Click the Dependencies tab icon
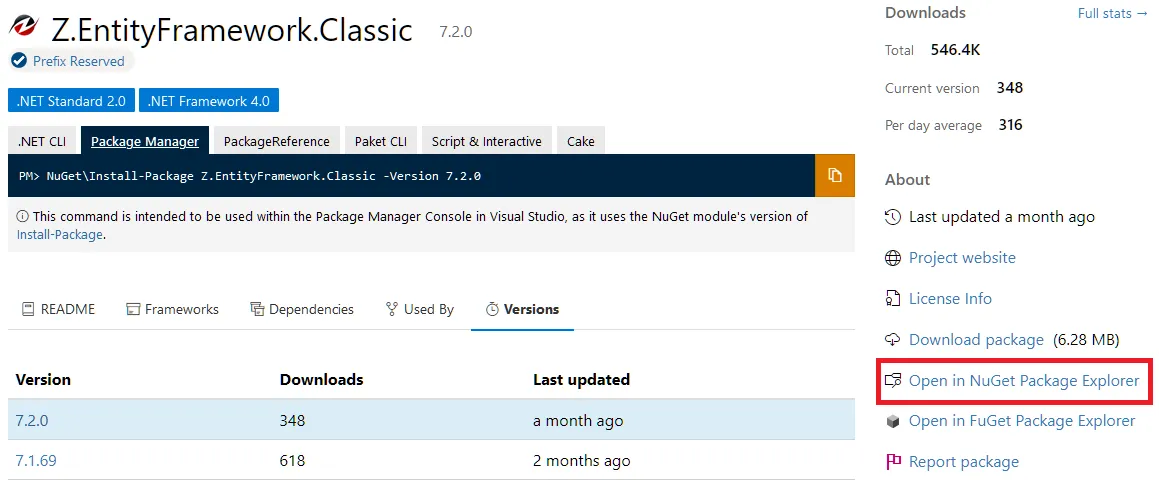Viewport: 1159px width, 480px height. (x=257, y=309)
